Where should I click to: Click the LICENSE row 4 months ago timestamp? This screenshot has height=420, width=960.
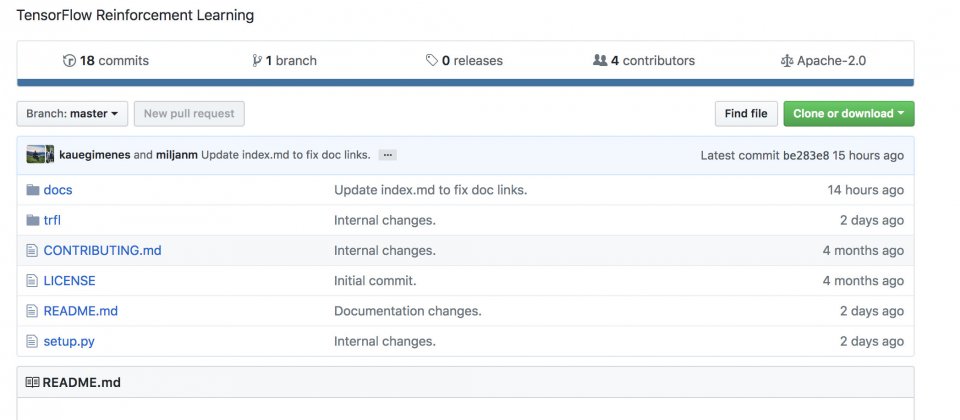863,280
